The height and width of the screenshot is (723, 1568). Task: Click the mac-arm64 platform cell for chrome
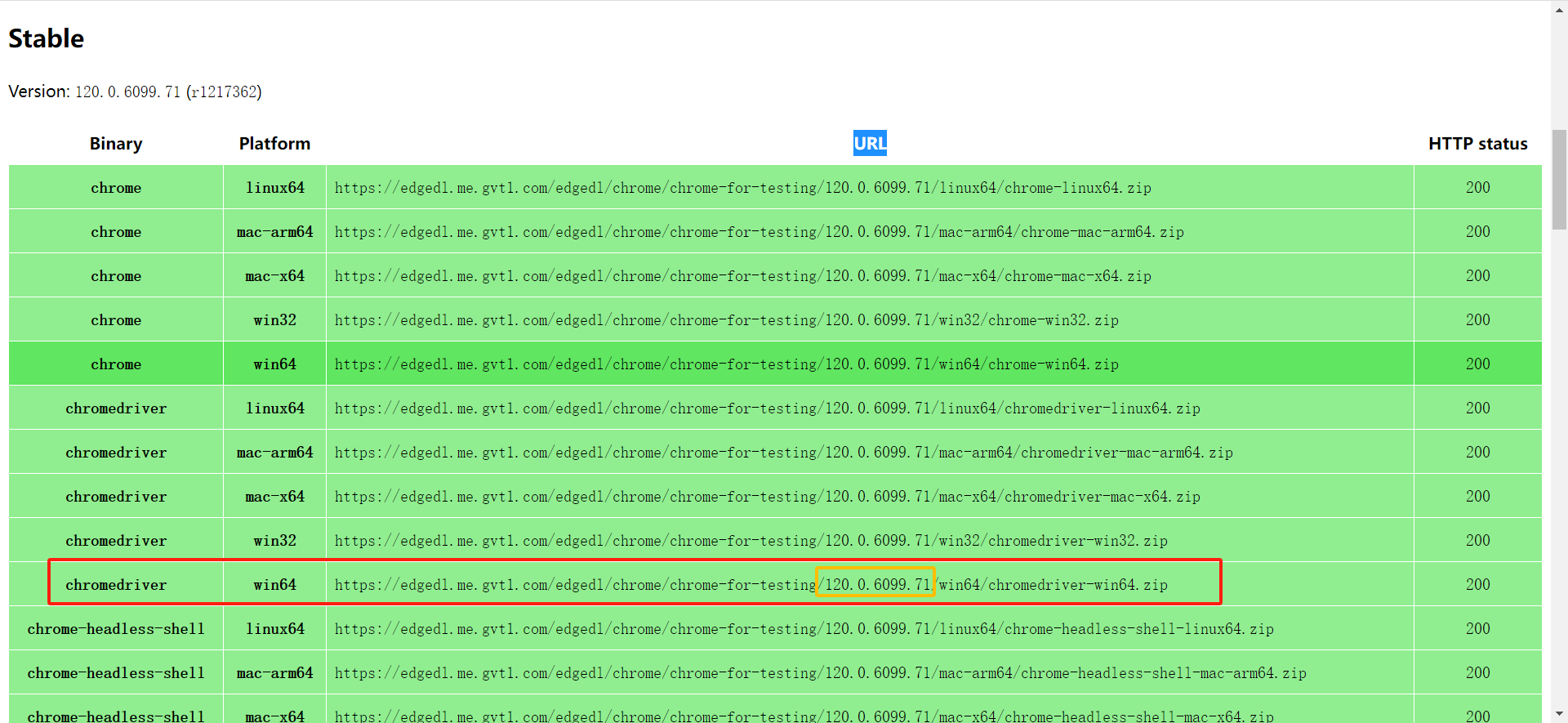point(275,232)
